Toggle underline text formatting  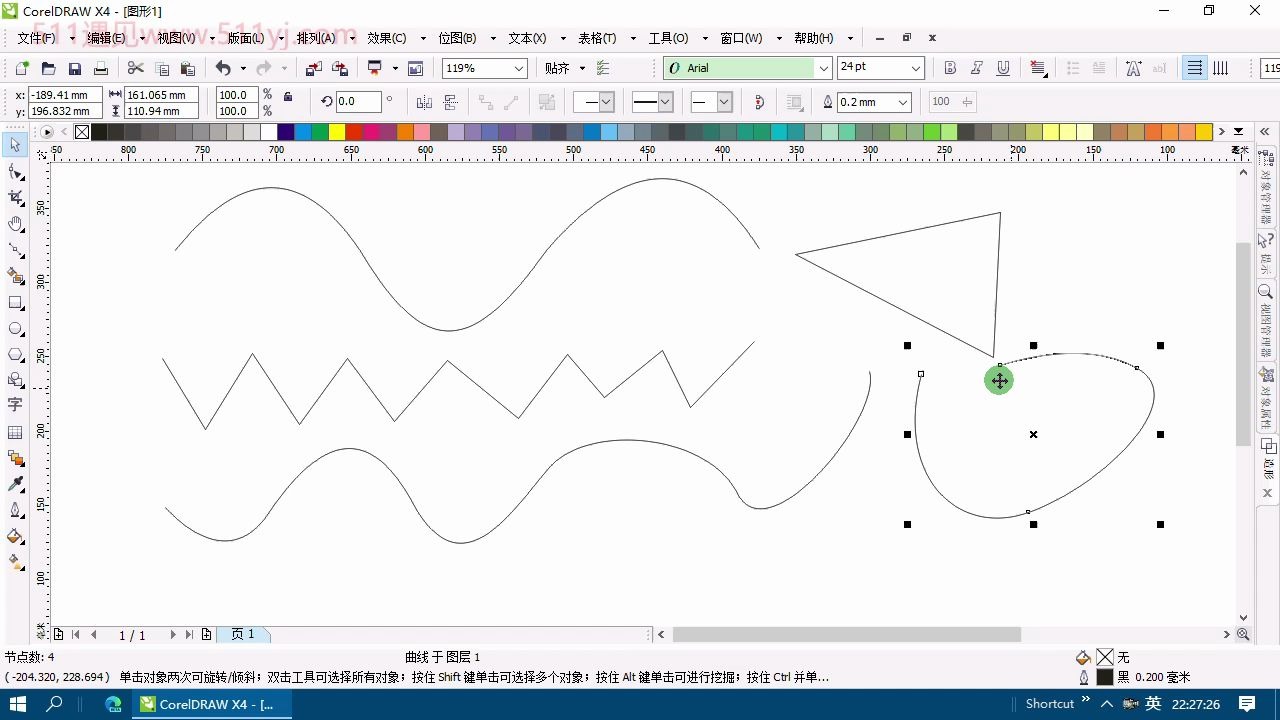tap(1002, 68)
